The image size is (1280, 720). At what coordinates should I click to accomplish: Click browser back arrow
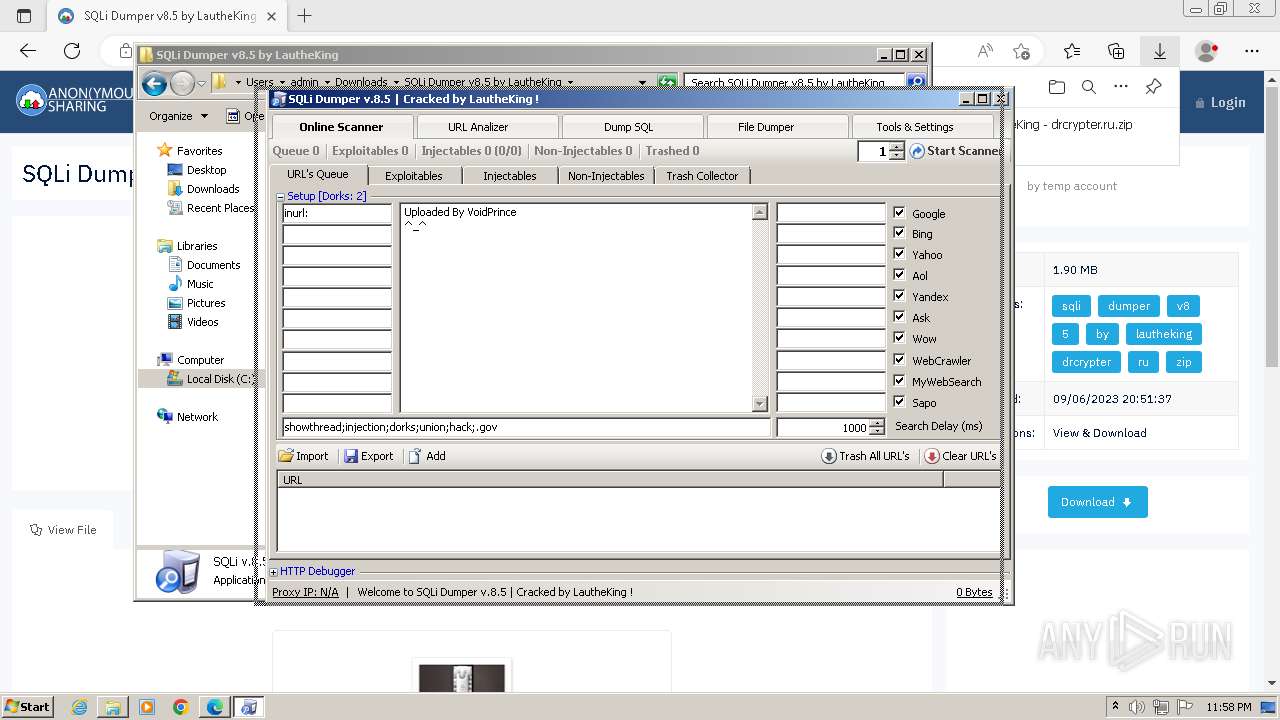(28, 51)
